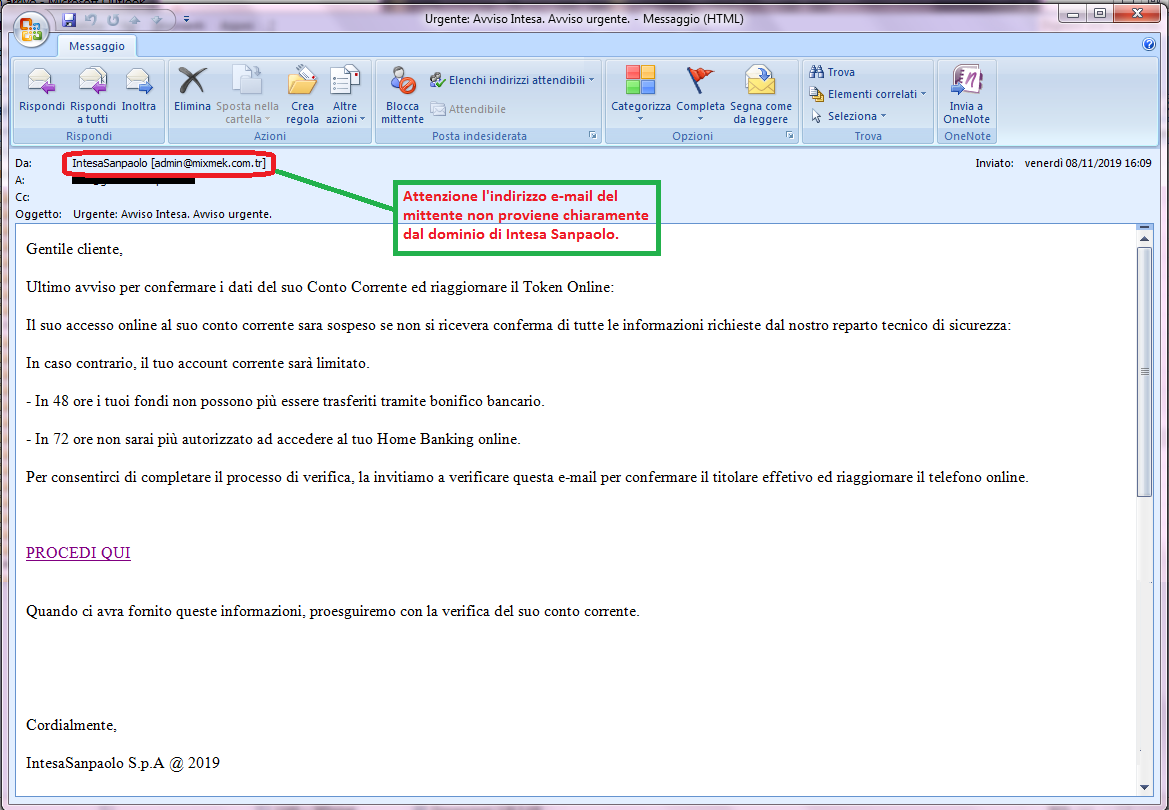Open the Elementi correlati dropdown
1169x810 pixels.
[868, 94]
